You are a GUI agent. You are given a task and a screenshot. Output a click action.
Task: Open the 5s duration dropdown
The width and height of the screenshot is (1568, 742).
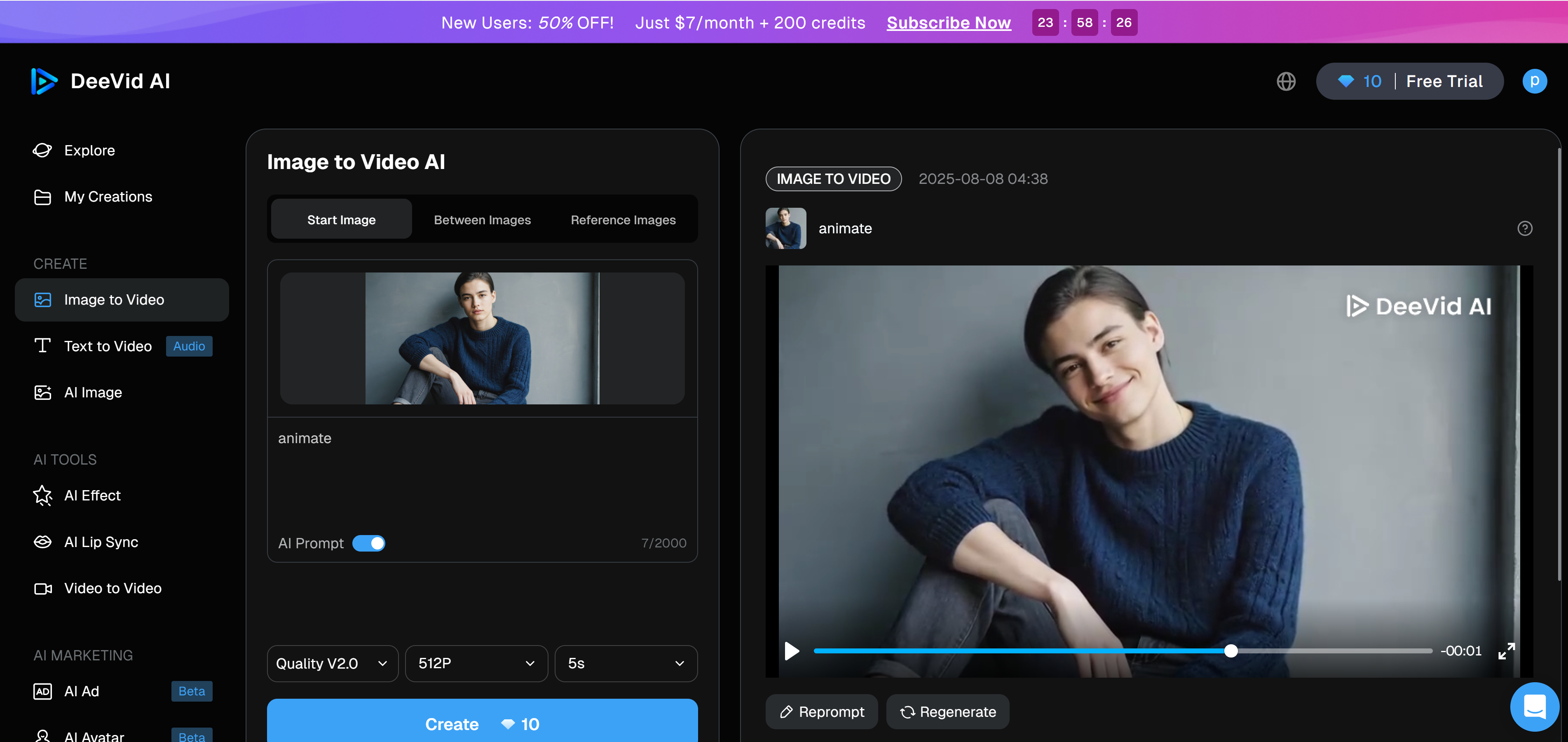[626, 664]
